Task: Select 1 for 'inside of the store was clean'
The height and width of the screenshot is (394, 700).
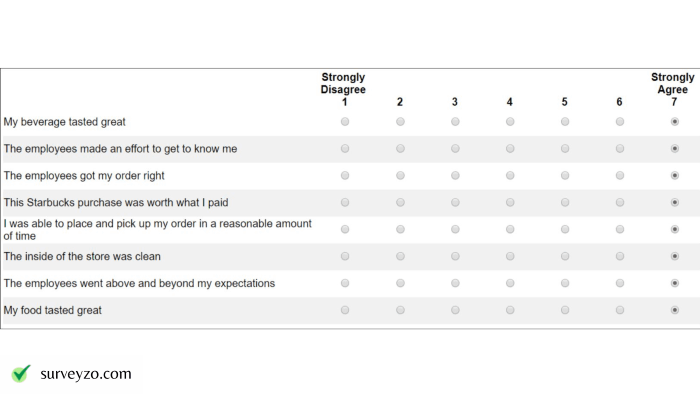Action: coord(345,256)
